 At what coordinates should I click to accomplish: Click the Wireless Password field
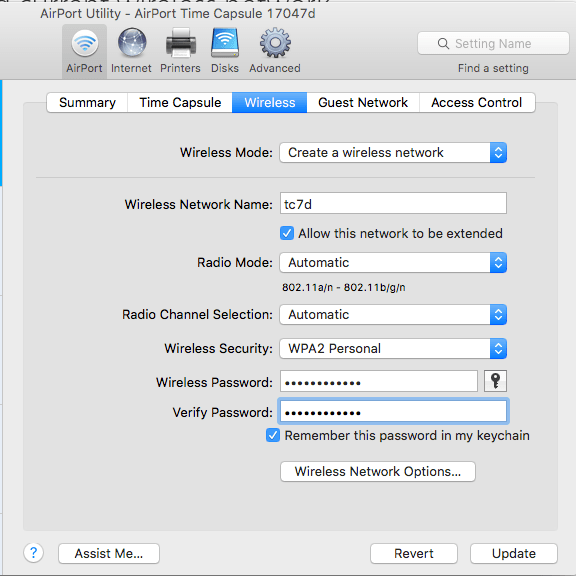pyautogui.click(x=379, y=381)
